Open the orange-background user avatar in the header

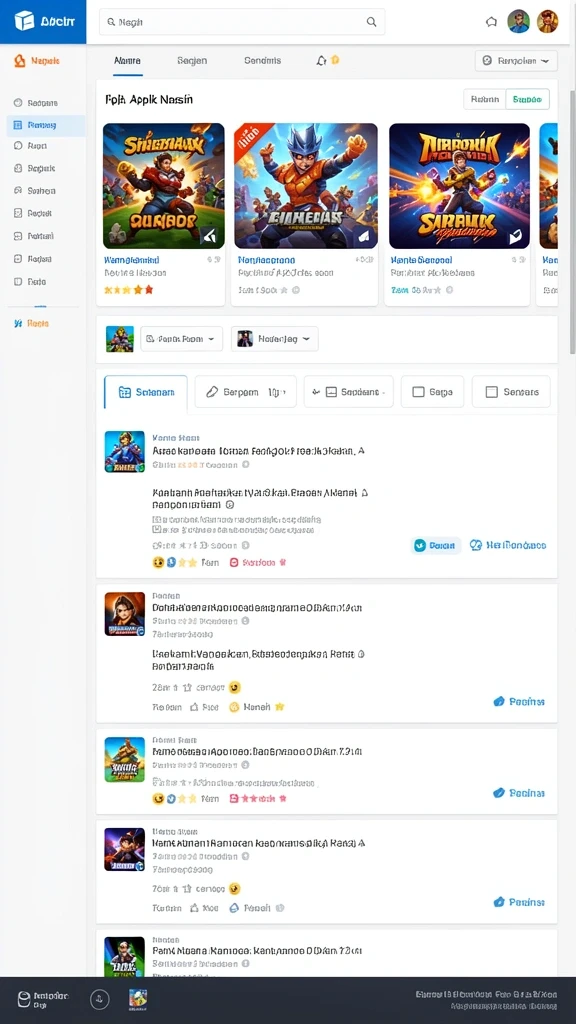(547, 22)
